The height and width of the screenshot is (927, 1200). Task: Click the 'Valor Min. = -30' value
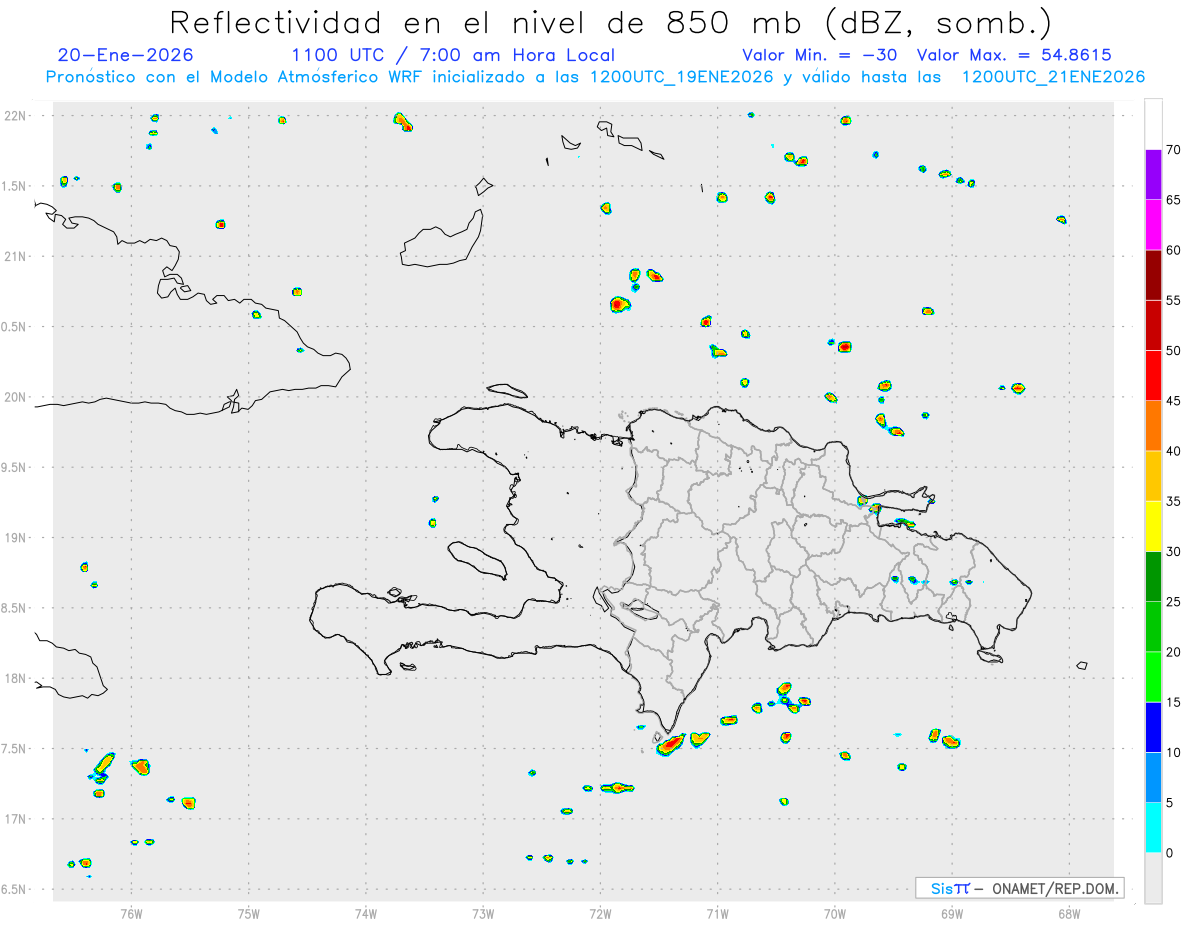(822, 55)
